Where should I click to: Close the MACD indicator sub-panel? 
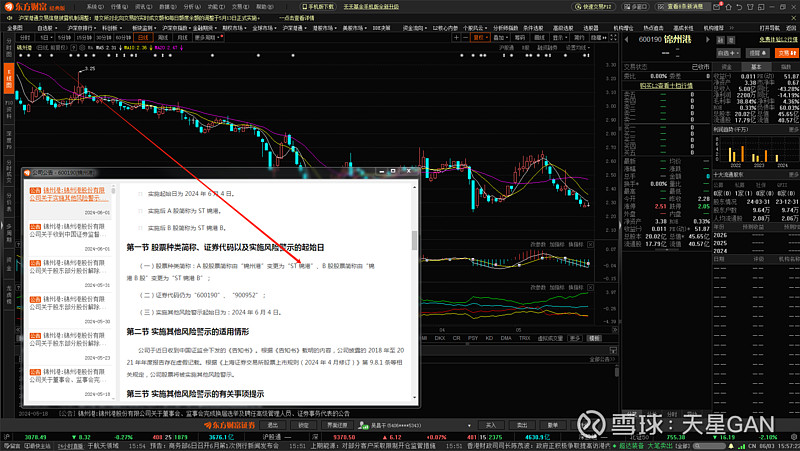pyautogui.click(x=590, y=244)
